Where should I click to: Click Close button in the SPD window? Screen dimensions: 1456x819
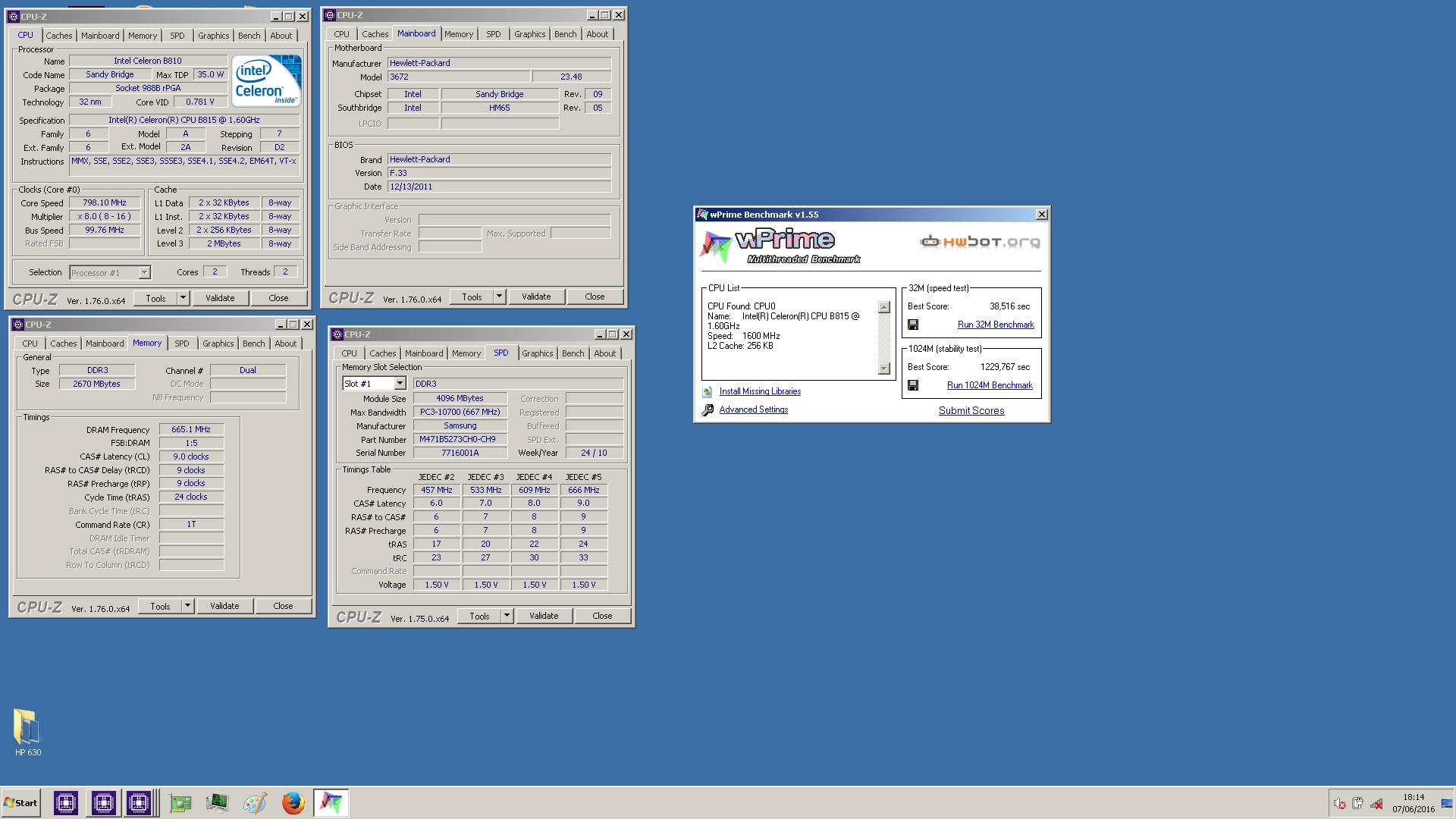pos(602,616)
